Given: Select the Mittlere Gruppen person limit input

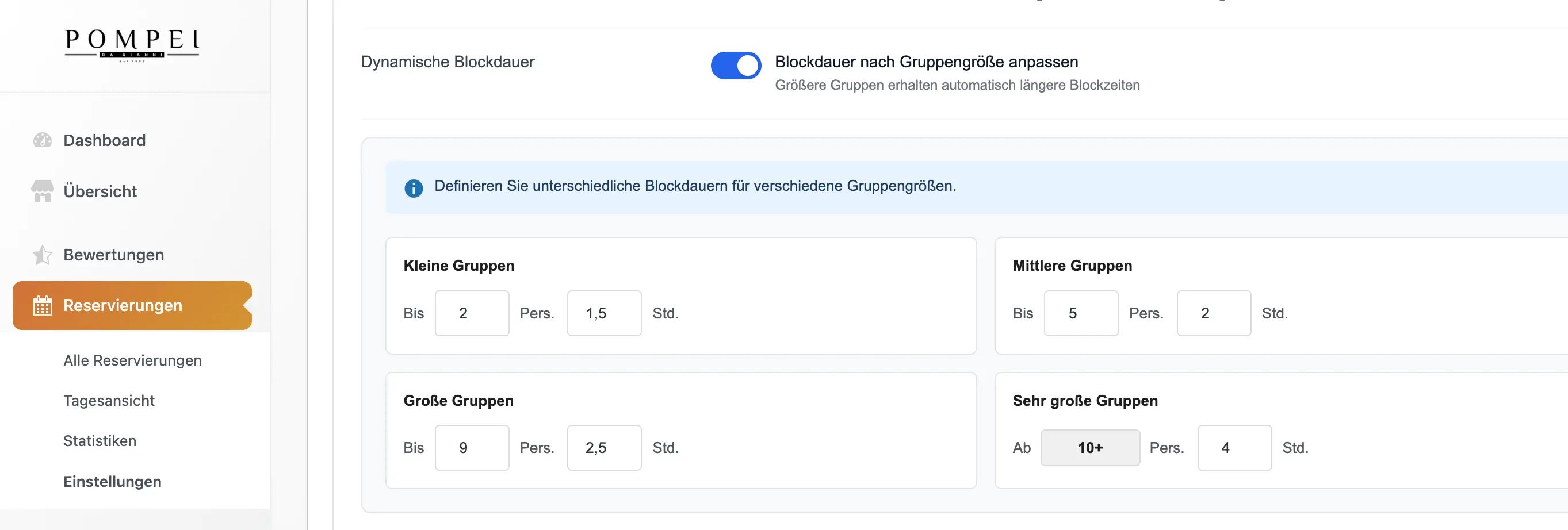Looking at the screenshot, I should coord(1081,313).
